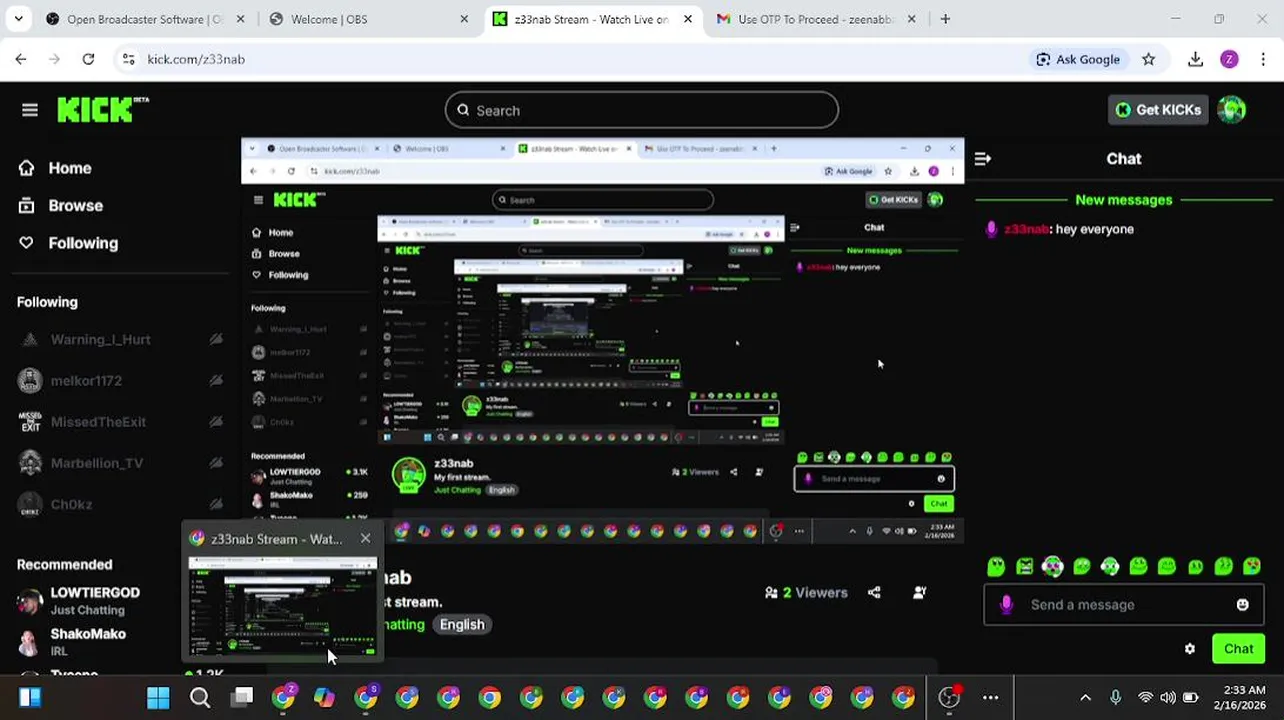
Task: Click the purple microphone chat identity icon
Action: (1006, 605)
